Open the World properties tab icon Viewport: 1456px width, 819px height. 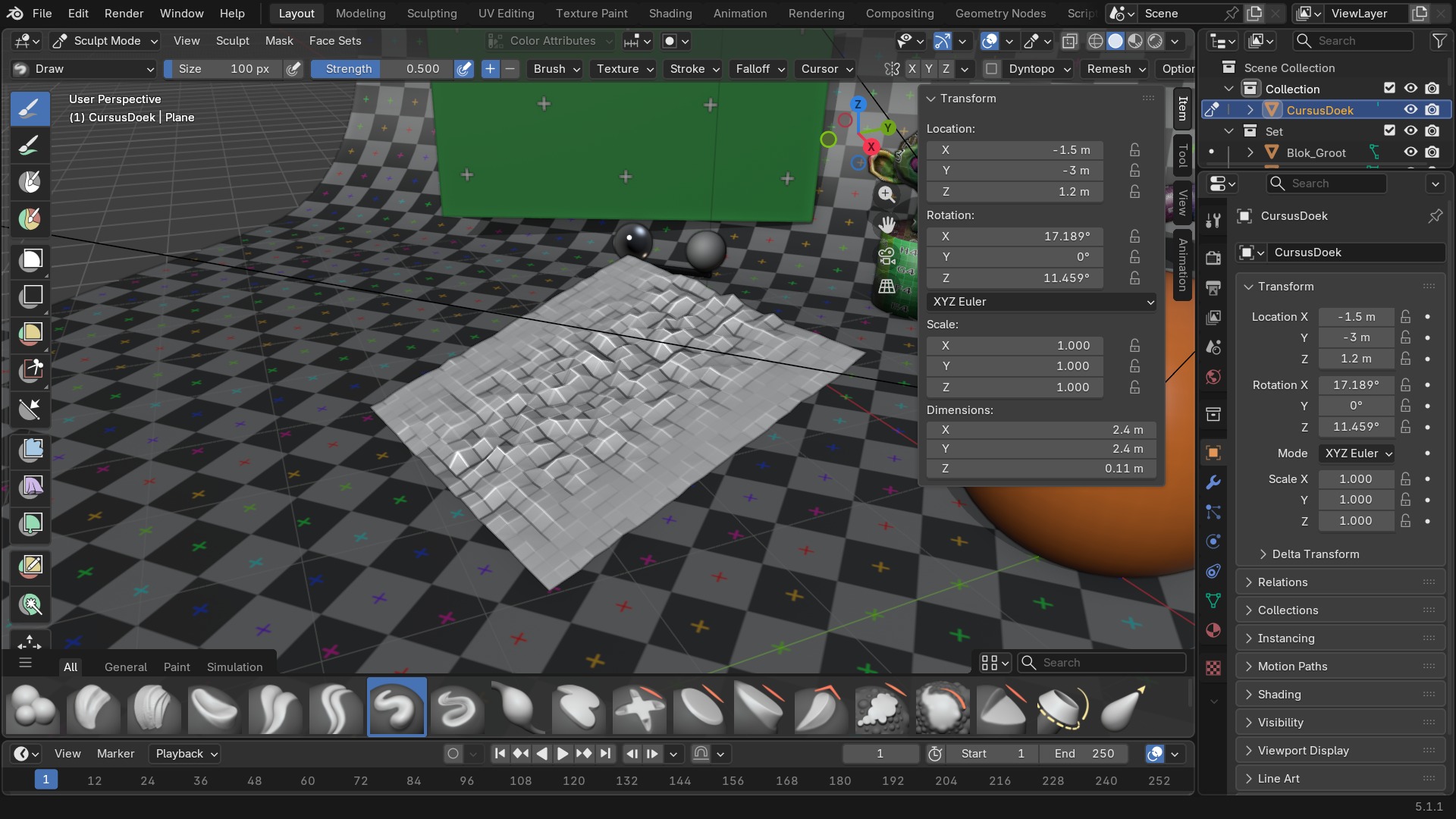[x=1213, y=377]
